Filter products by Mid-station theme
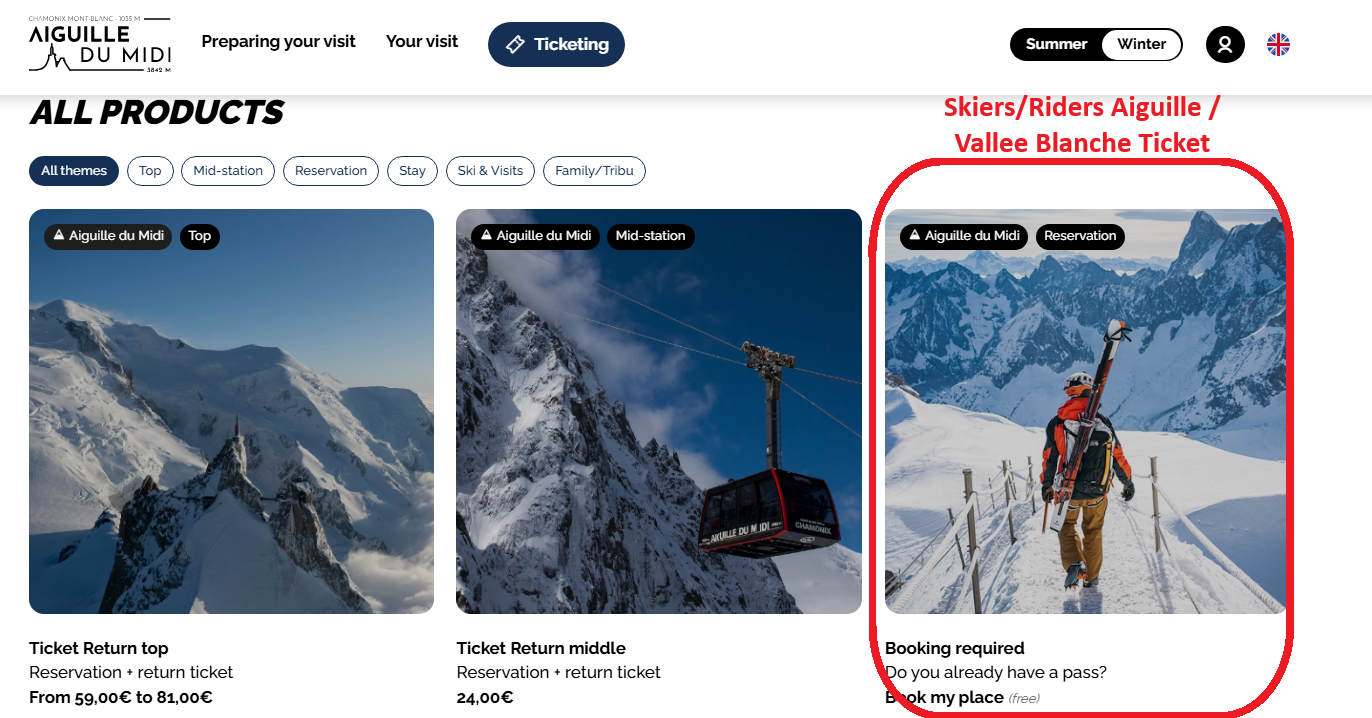Image resolution: width=1372 pixels, height=718 pixels. 228,171
